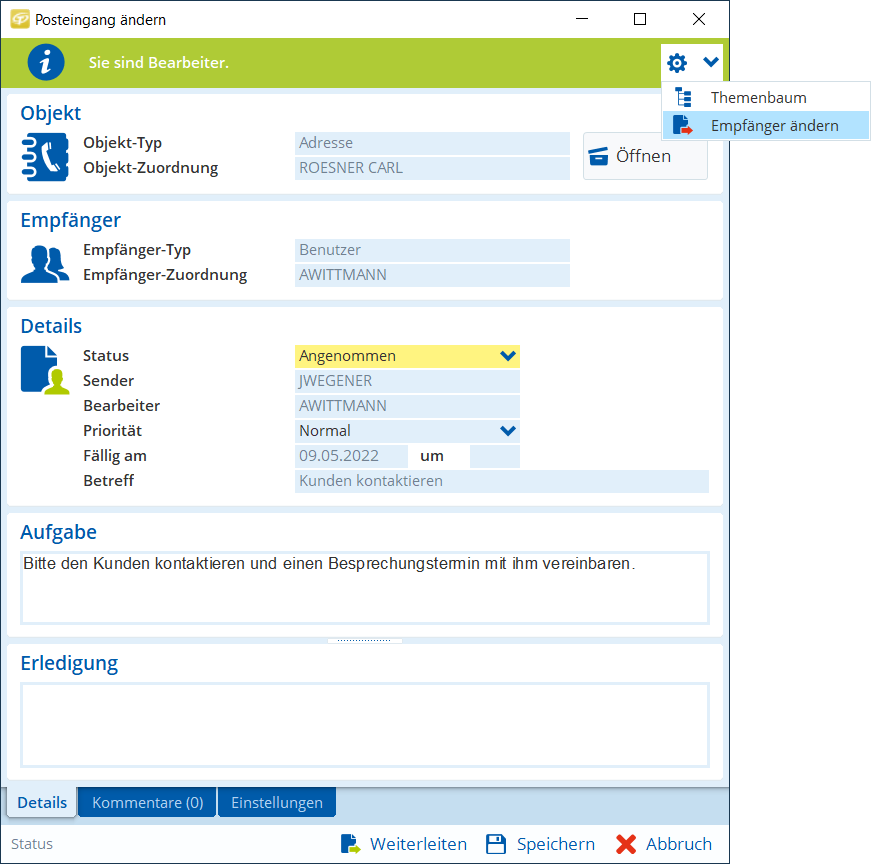Click the address book Objekt icon
The width and height of the screenshot is (871, 864).
coord(44,155)
